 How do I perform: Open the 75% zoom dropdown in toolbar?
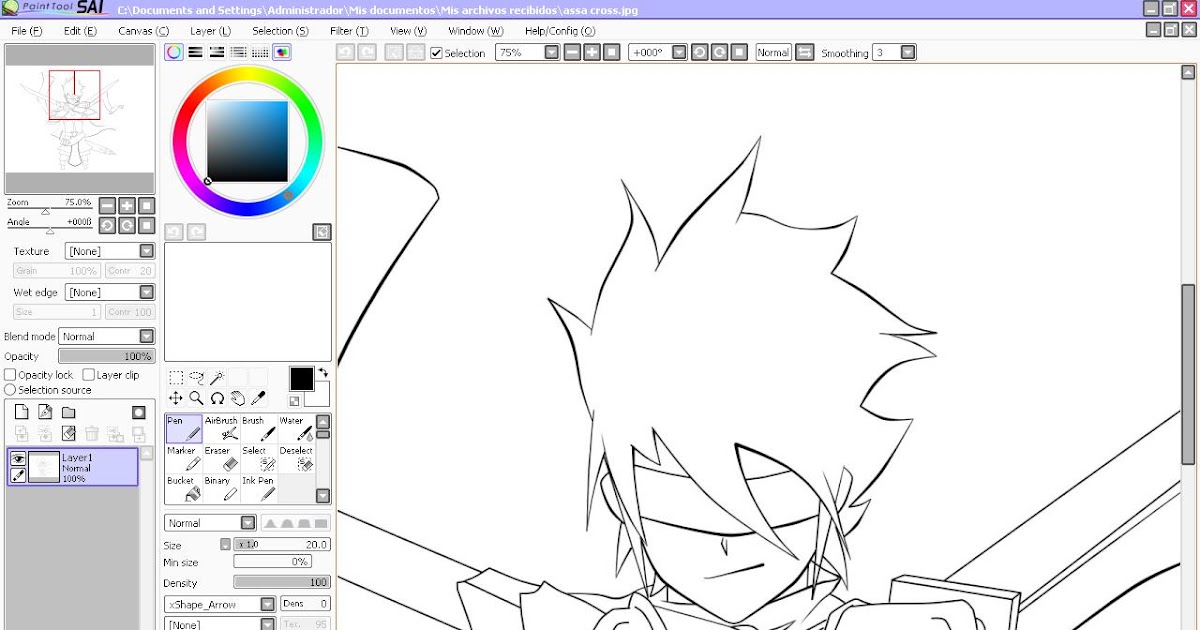pos(551,52)
